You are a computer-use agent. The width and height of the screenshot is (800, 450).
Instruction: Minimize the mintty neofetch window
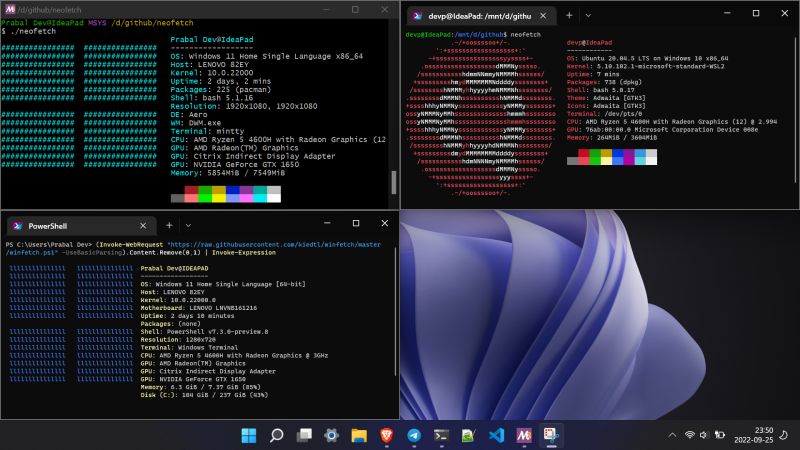coord(327,9)
